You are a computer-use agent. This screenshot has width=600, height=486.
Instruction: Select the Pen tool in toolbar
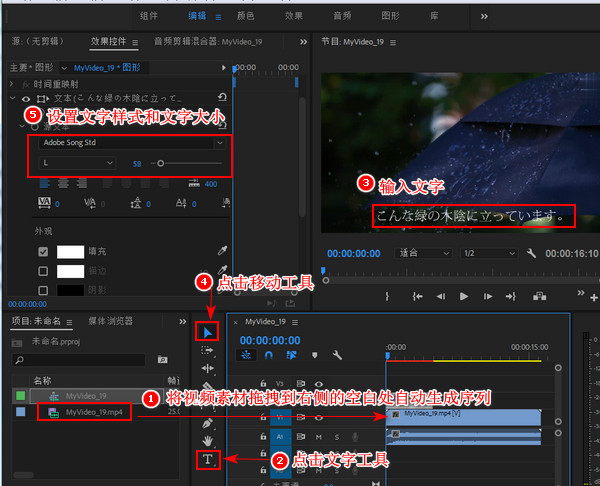coord(207,424)
